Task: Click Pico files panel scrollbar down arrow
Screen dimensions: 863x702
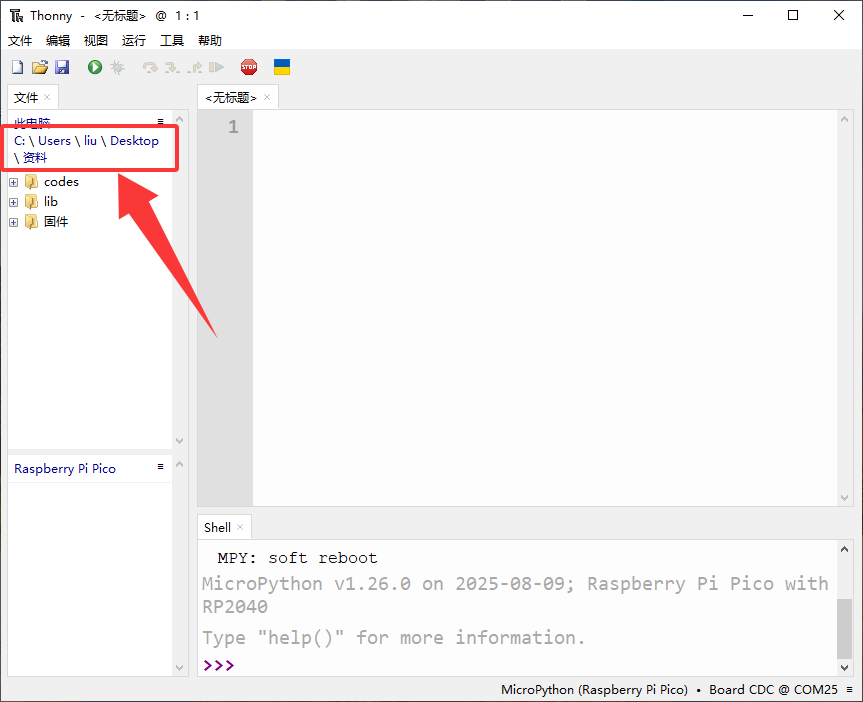Action: (179, 667)
